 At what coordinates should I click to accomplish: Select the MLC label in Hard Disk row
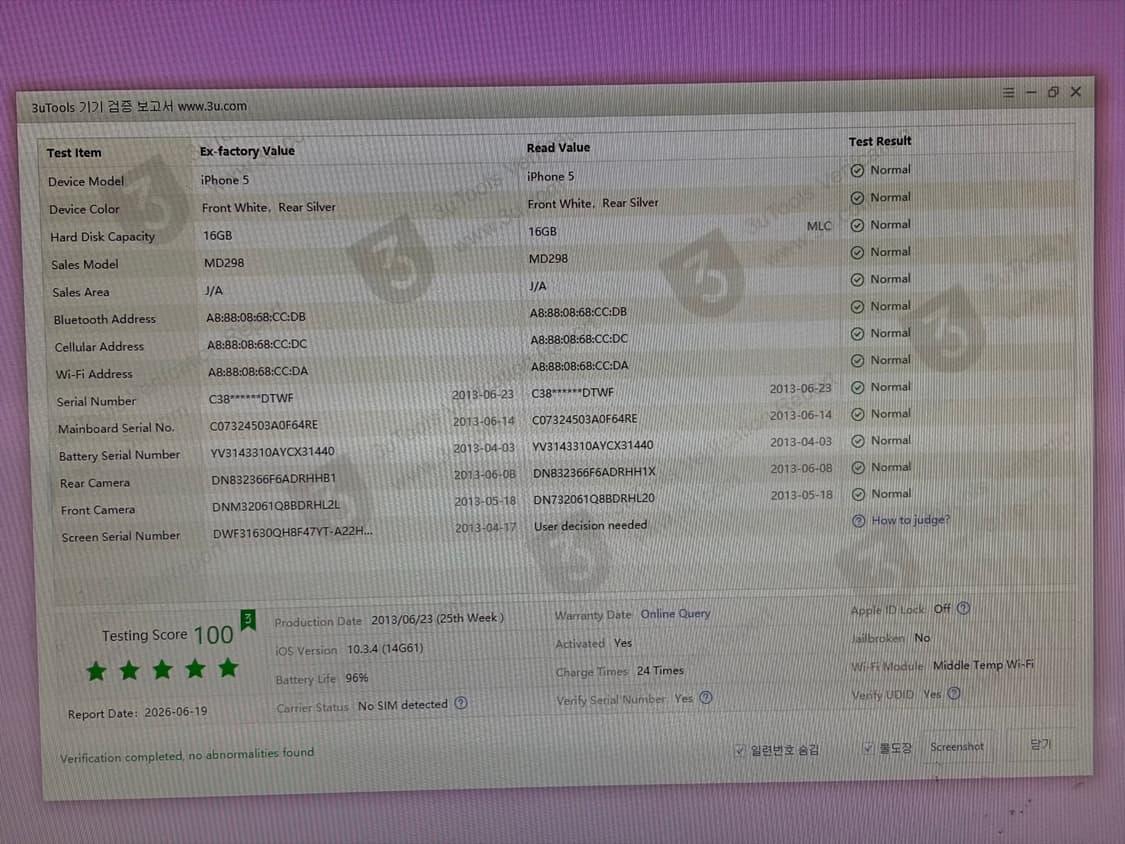(819, 226)
